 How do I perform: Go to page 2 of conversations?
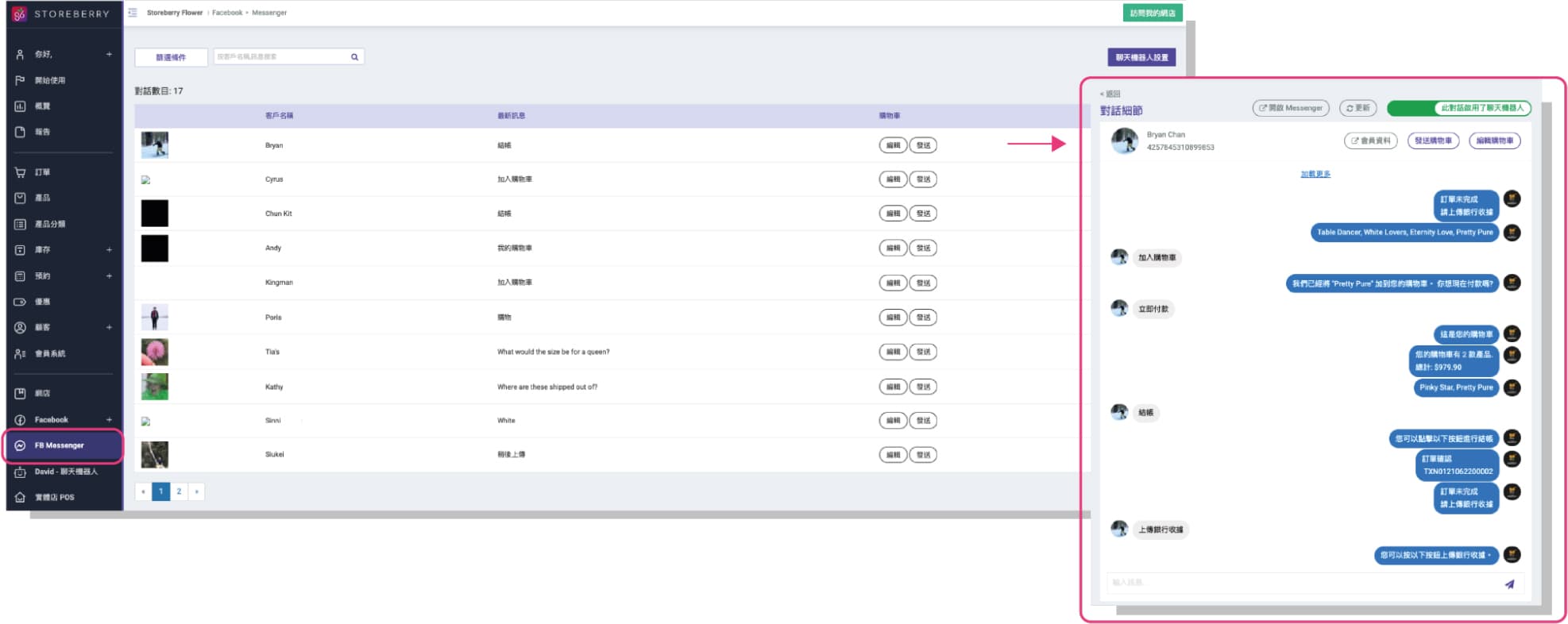click(x=179, y=491)
